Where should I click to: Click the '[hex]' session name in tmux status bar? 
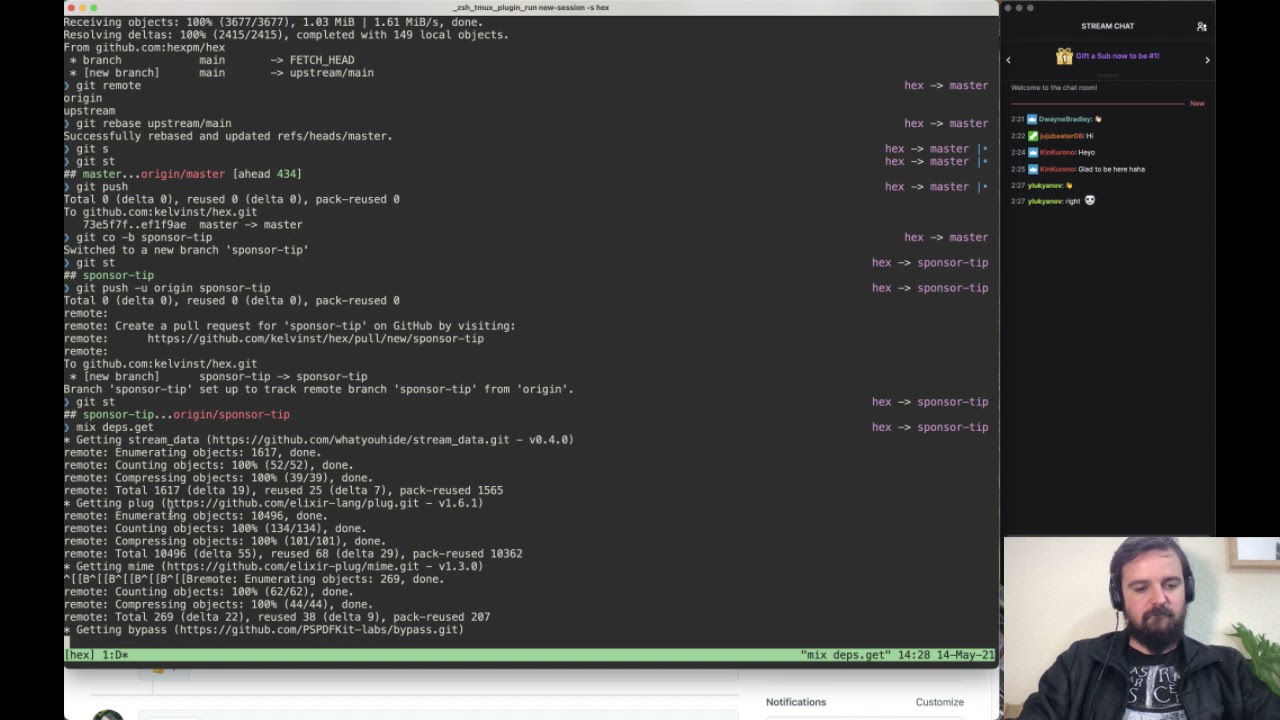[80, 655]
